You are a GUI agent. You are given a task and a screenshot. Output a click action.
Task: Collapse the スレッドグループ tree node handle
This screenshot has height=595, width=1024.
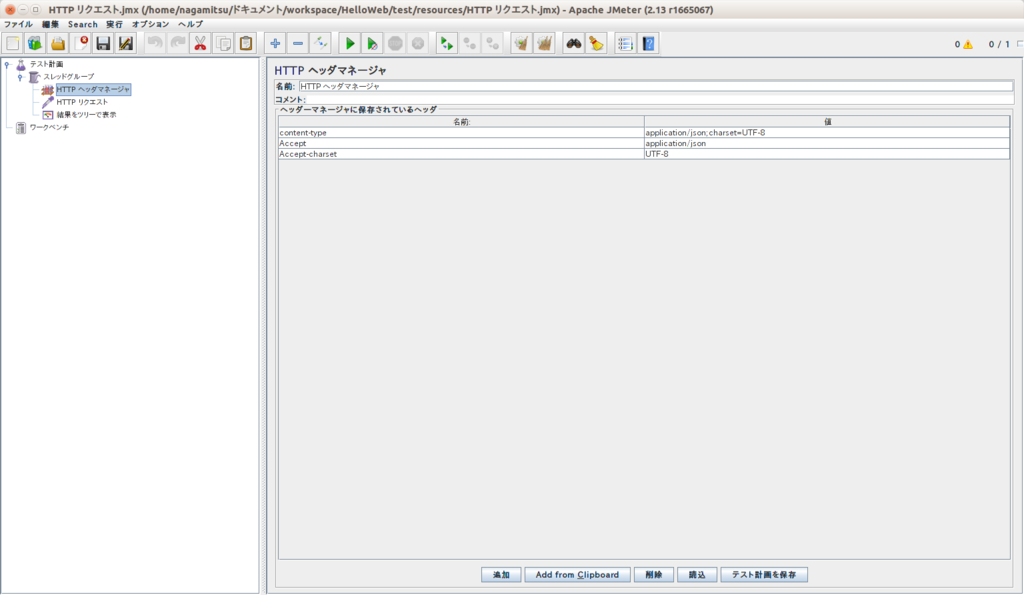[20, 77]
